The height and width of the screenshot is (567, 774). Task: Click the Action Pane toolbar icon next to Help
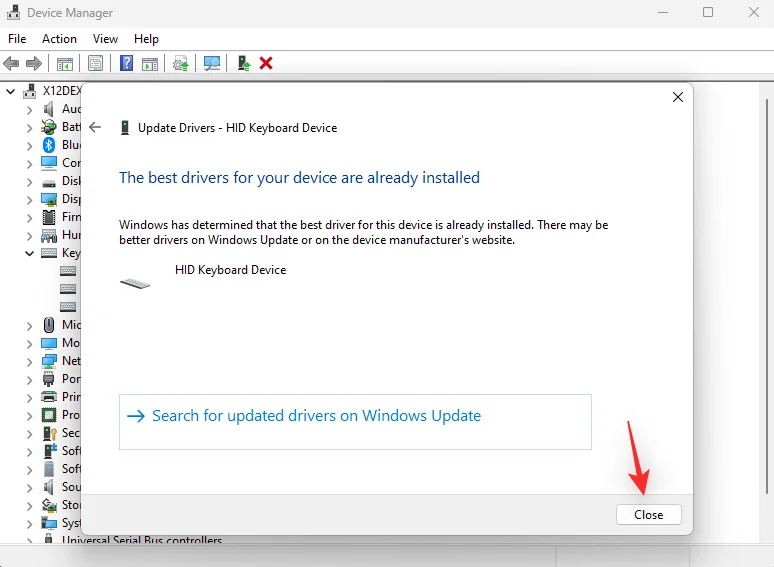point(150,64)
